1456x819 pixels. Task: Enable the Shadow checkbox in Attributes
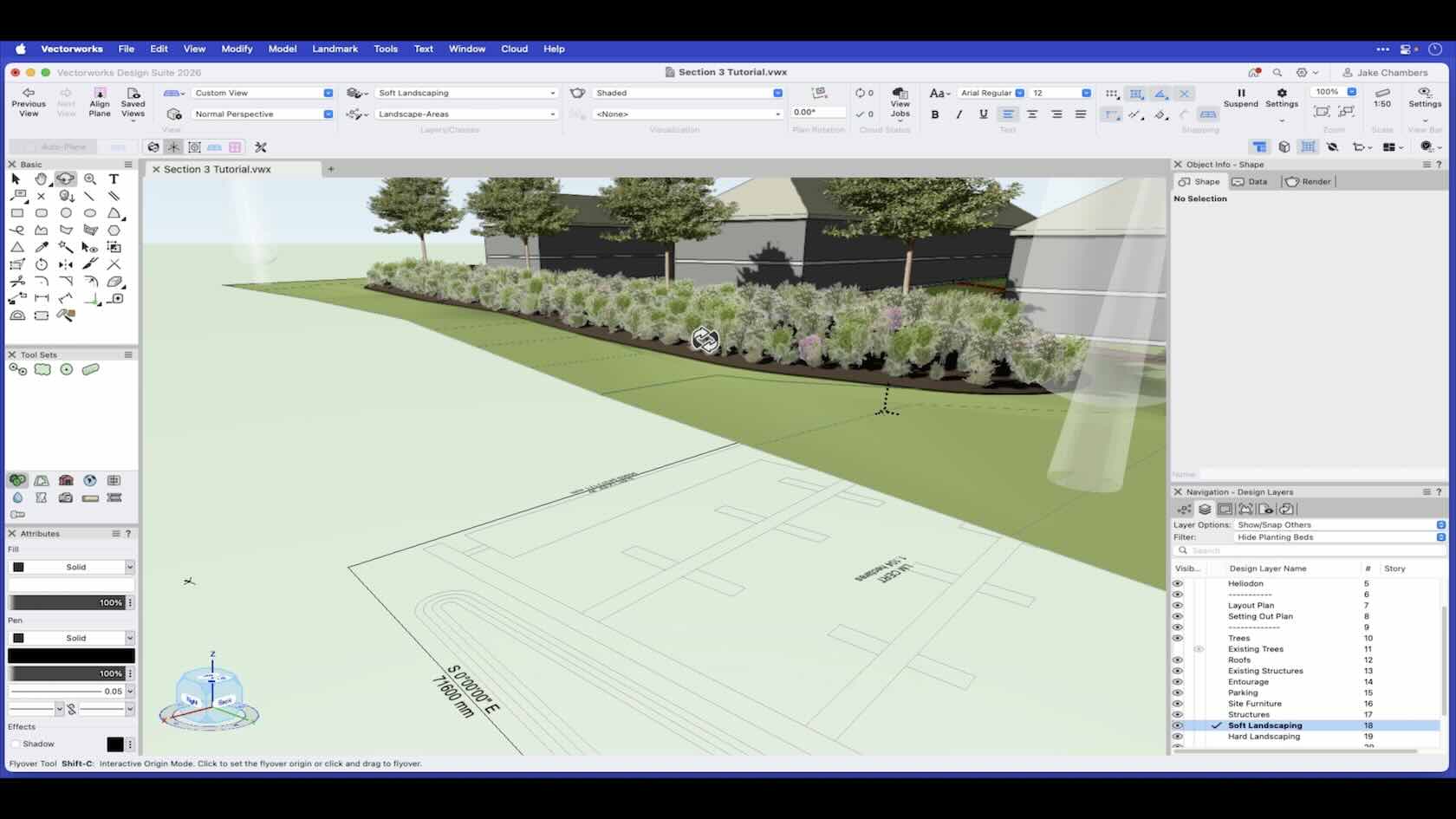coord(16,744)
